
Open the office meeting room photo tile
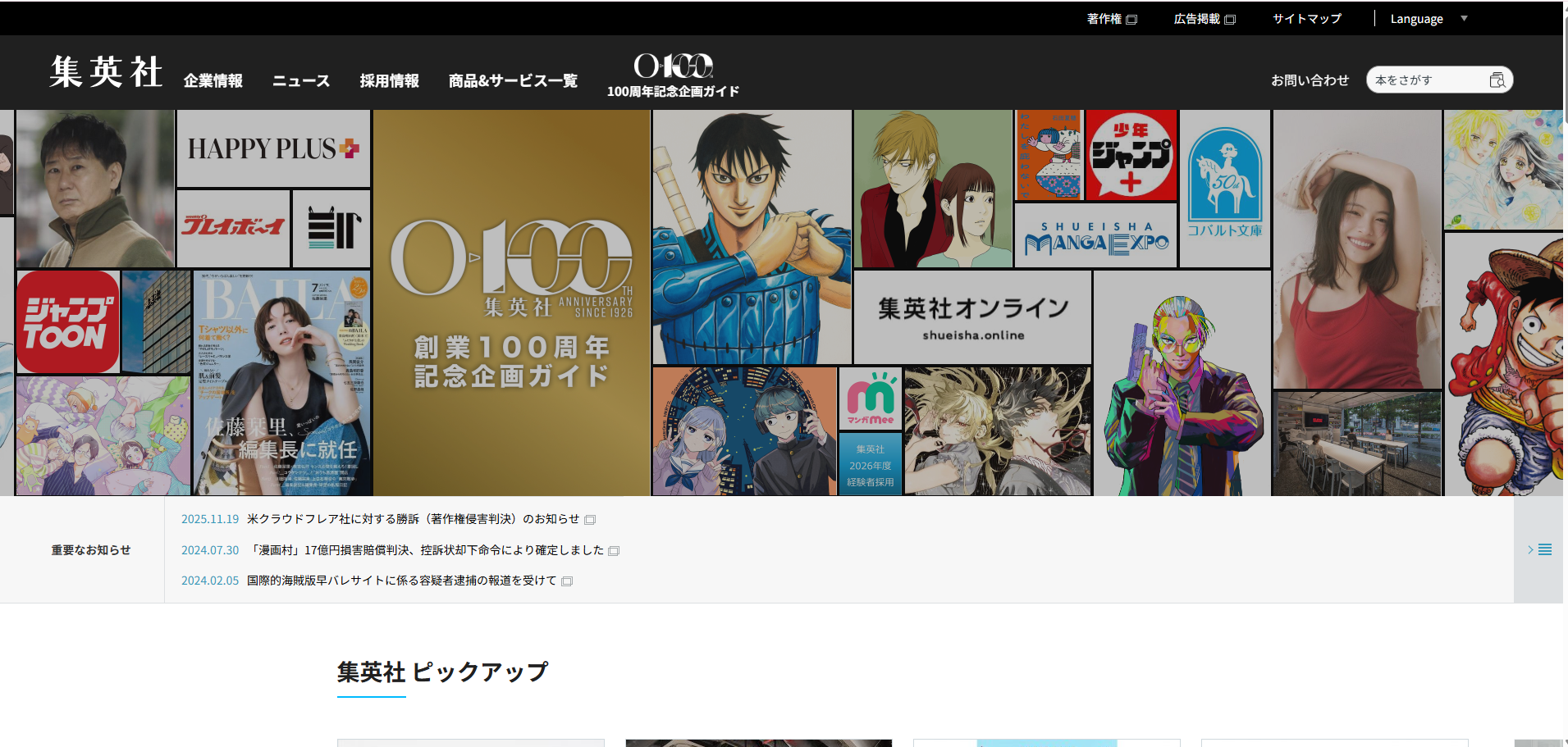pos(1357,444)
